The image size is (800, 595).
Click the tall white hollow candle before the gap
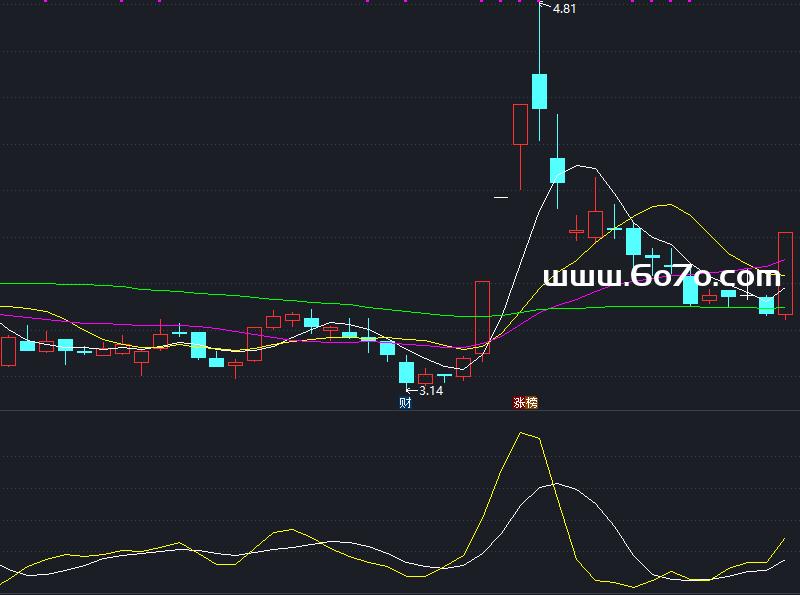coord(482,313)
